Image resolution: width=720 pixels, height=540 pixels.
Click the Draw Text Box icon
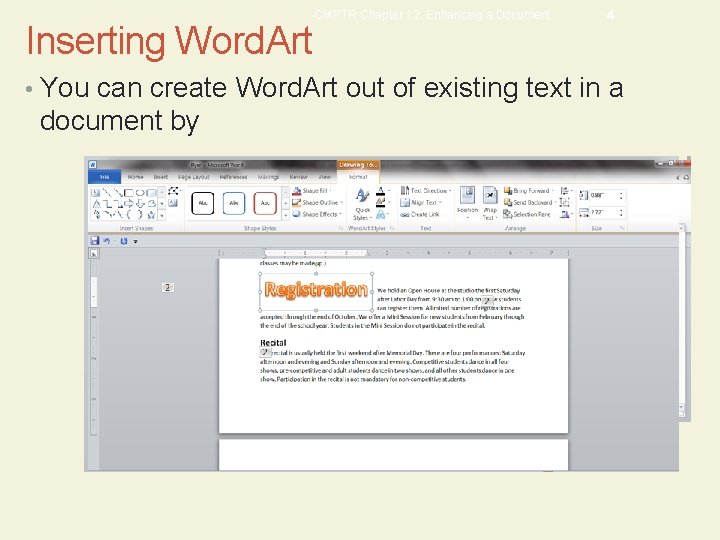(x=174, y=202)
